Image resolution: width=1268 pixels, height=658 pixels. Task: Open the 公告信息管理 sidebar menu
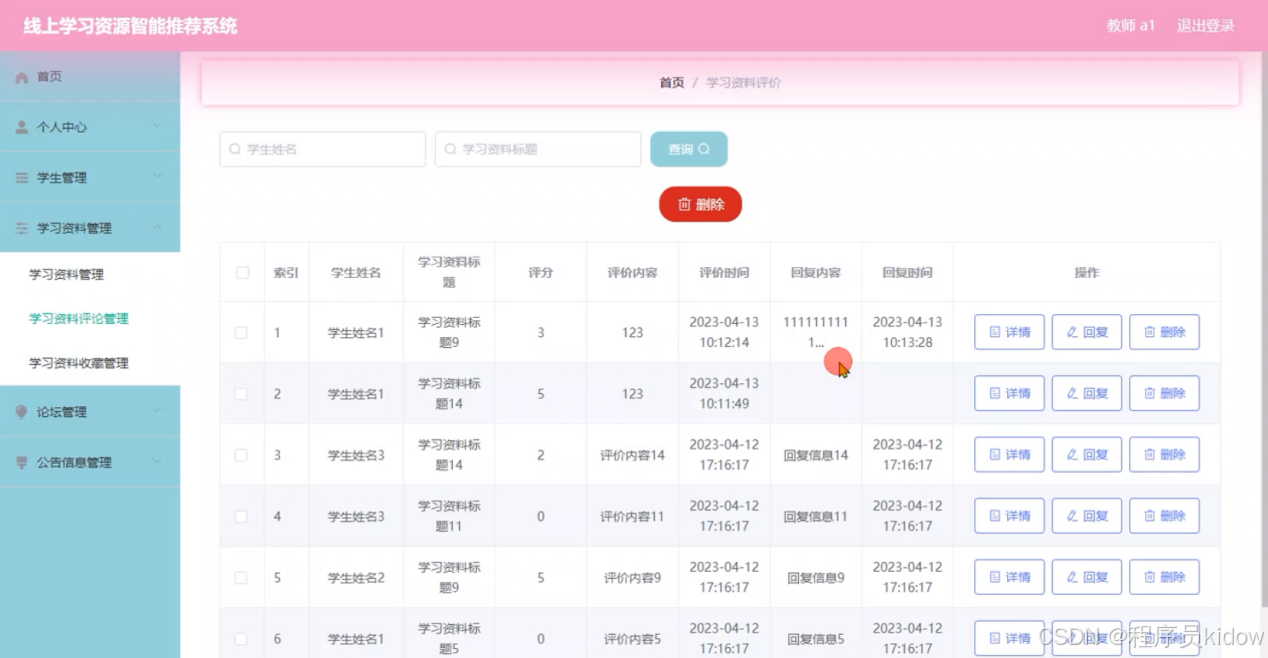point(90,462)
